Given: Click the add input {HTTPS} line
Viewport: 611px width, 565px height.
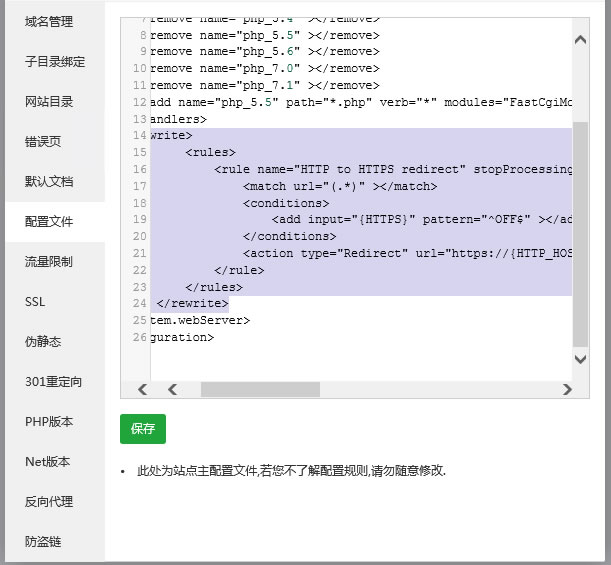Looking at the screenshot, I should [x=422, y=220].
